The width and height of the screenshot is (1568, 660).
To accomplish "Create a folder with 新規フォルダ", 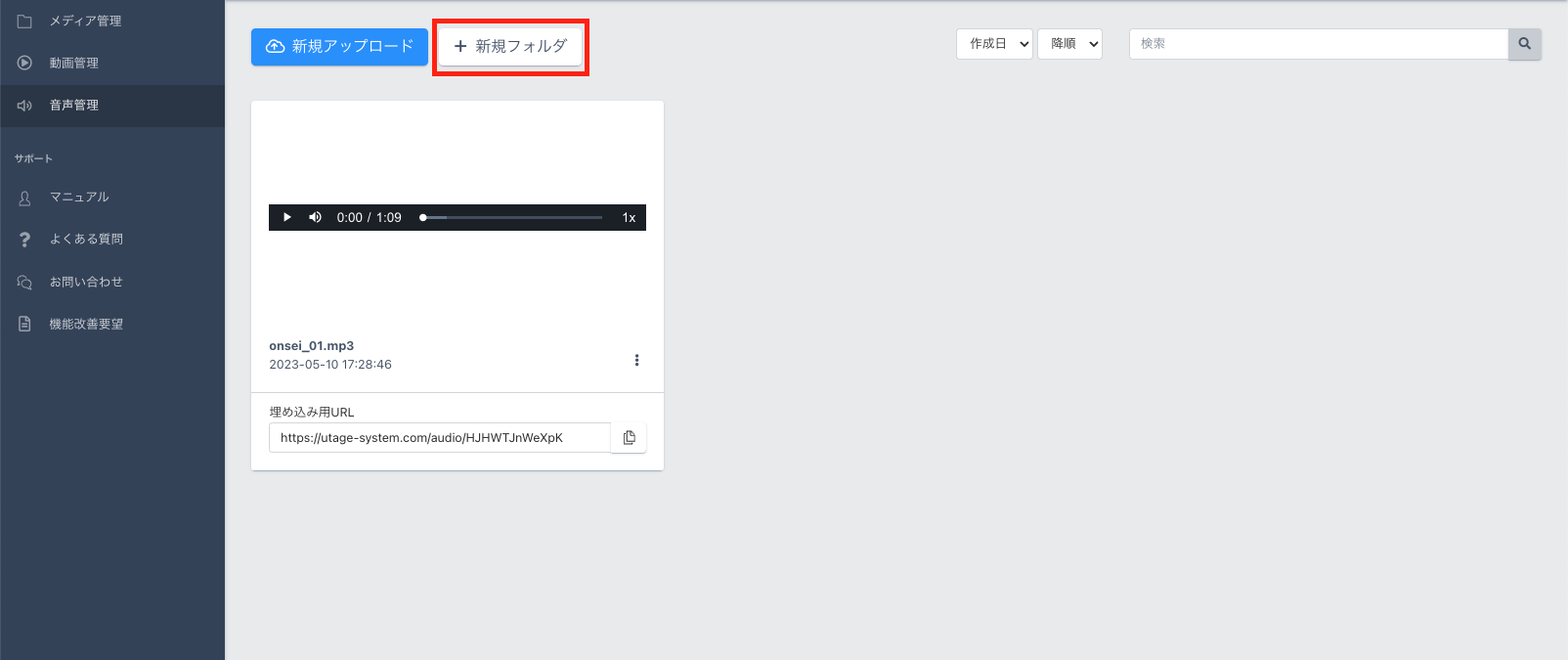I will click(510, 46).
